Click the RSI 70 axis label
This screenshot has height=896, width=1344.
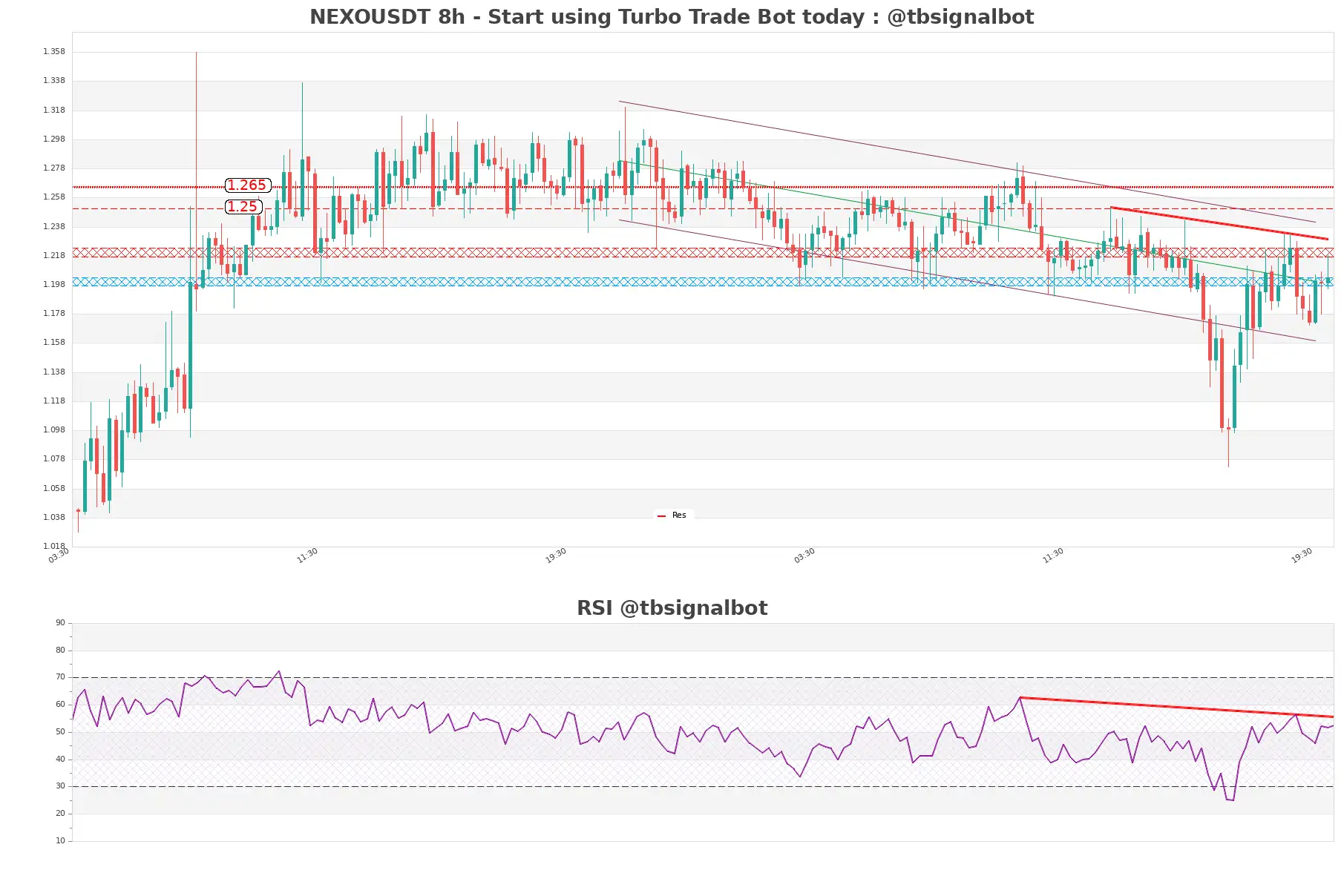[61, 677]
